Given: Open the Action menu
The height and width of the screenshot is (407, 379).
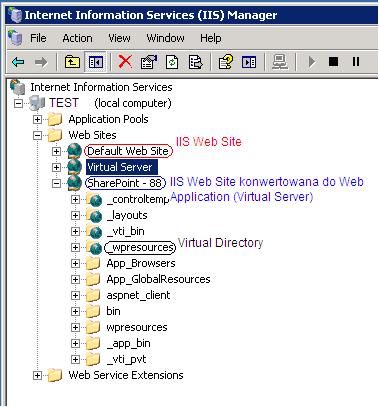Looking at the screenshot, I should coord(77,38).
